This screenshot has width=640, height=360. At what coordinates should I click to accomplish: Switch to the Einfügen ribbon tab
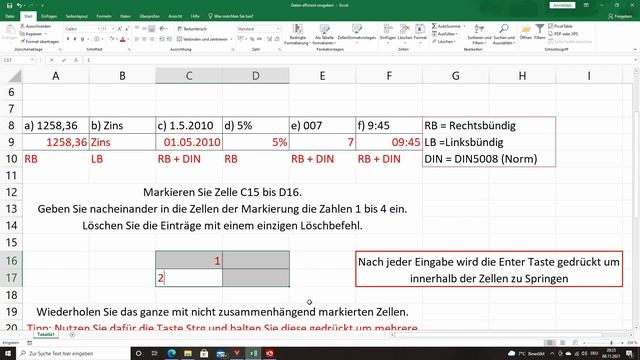(49, 16)
